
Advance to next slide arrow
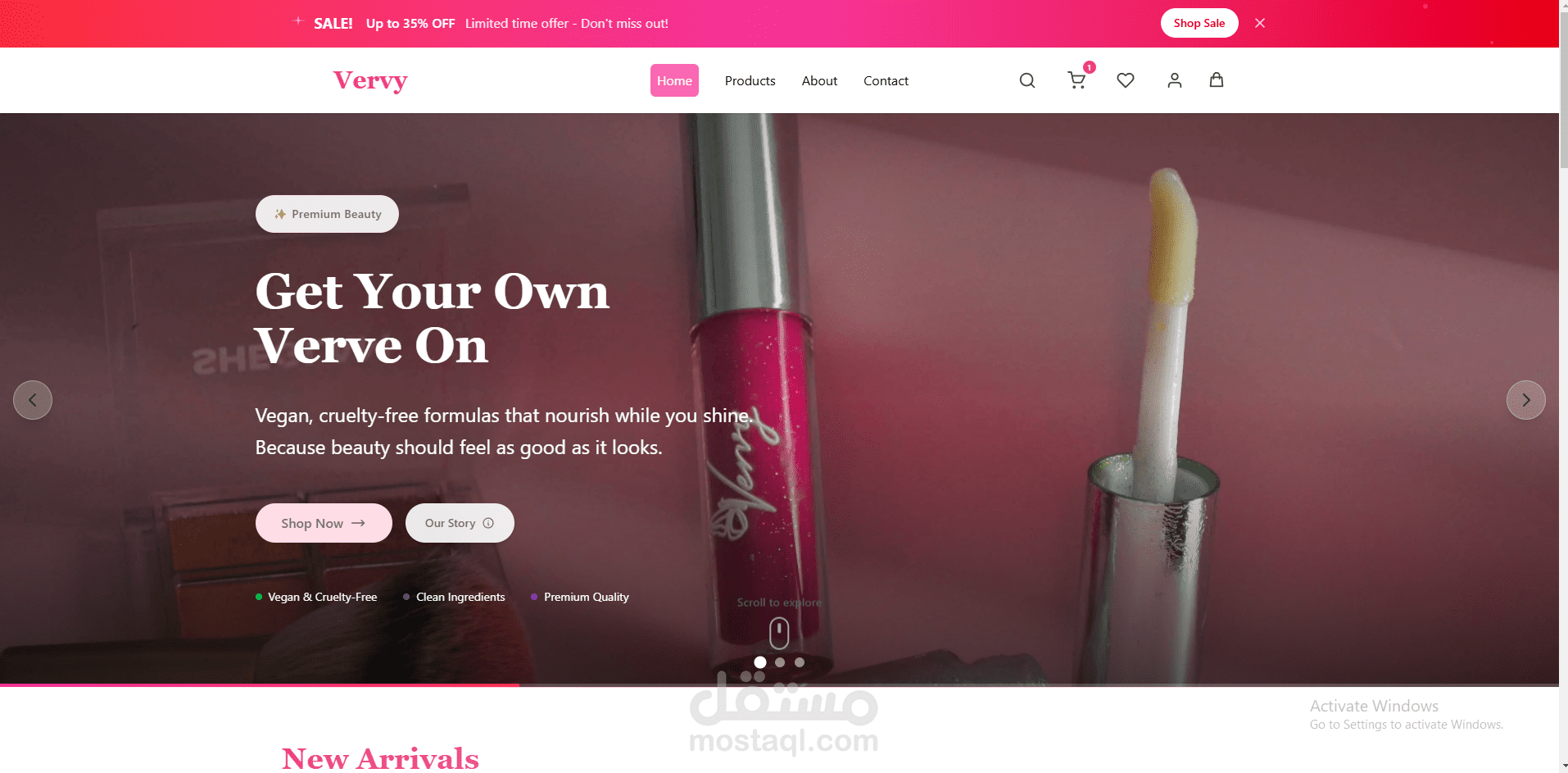click(x=1525, y=400)
